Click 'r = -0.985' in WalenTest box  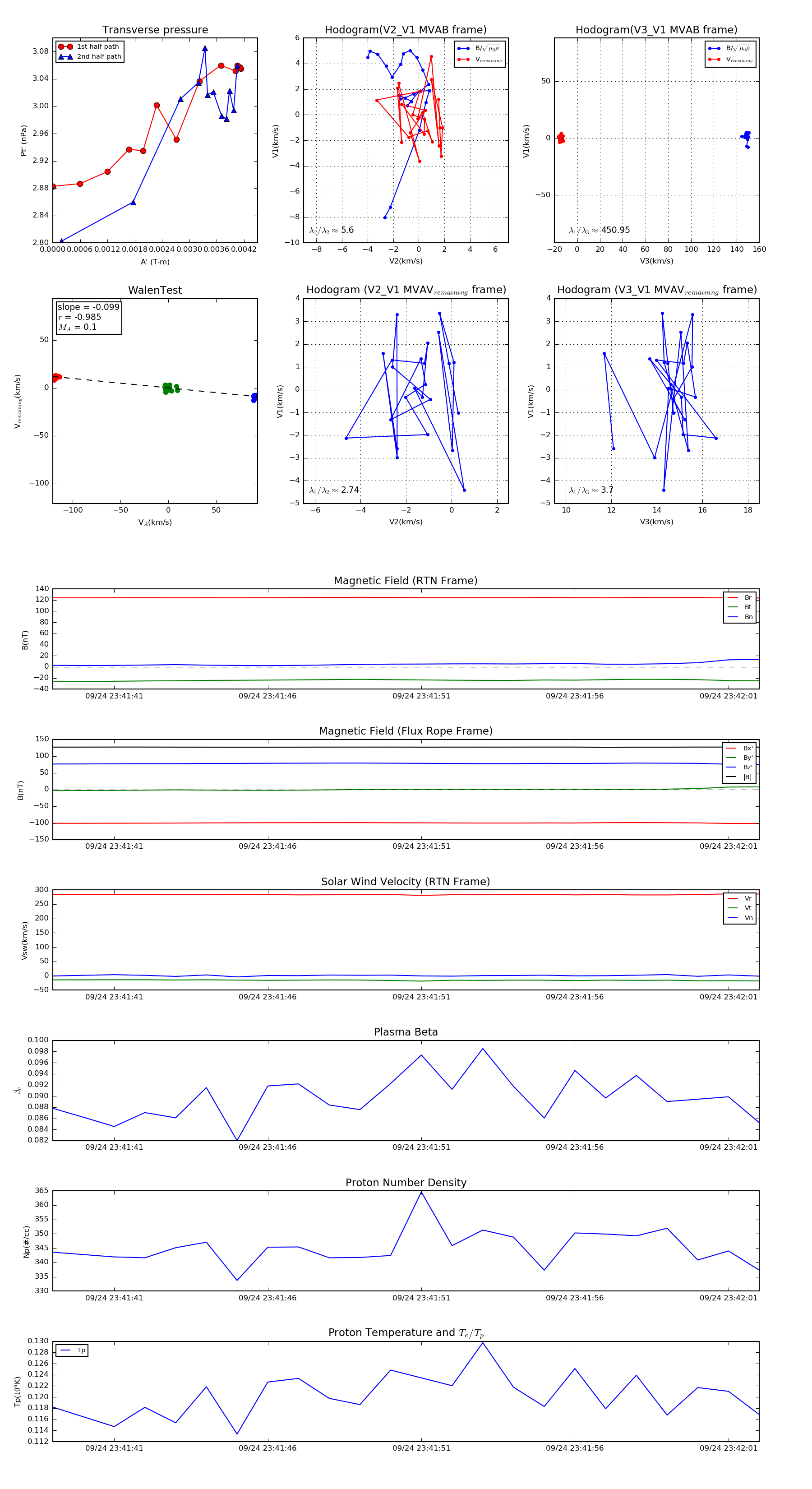click(x=79, y=317)
